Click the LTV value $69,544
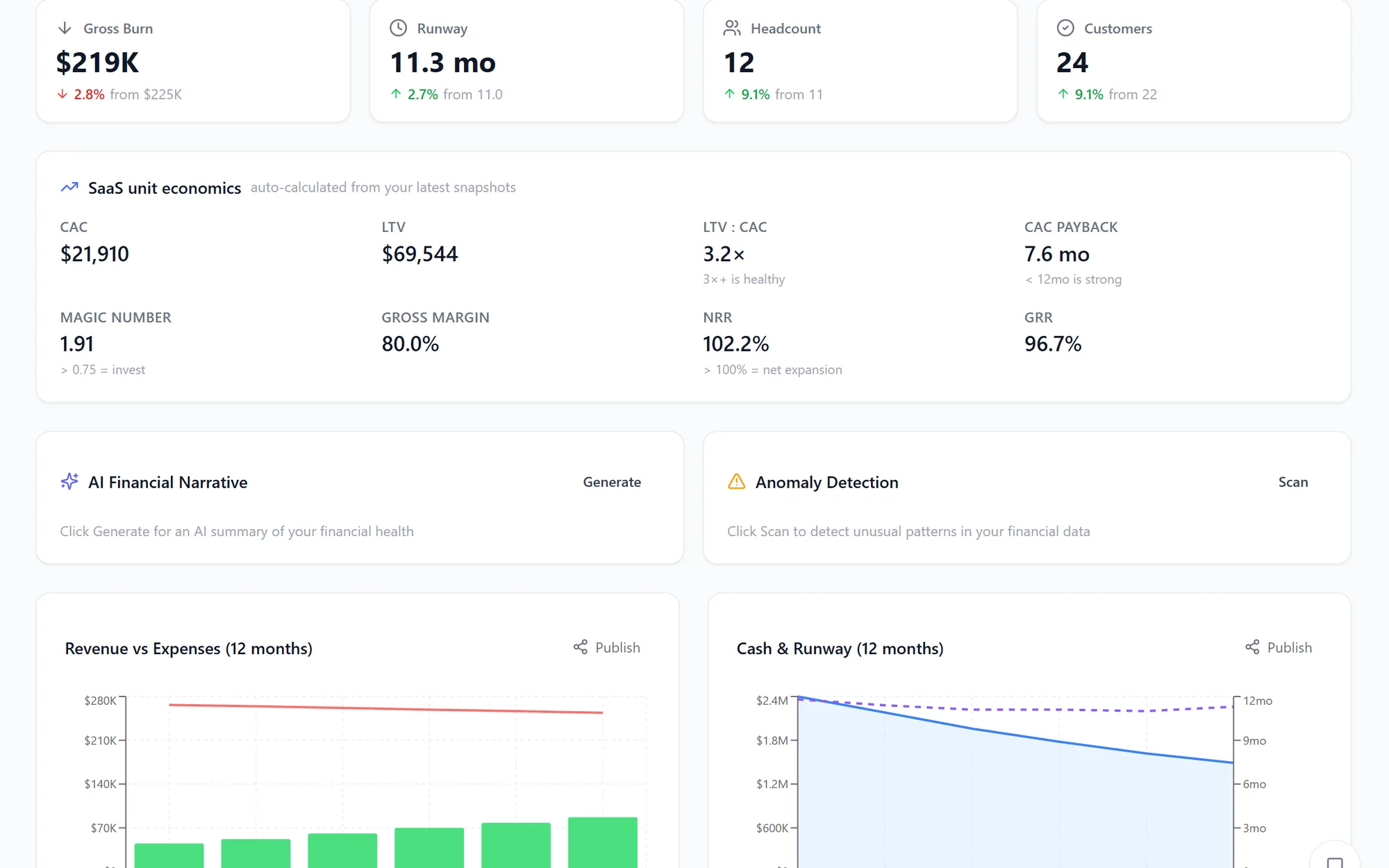 point(420,254)
